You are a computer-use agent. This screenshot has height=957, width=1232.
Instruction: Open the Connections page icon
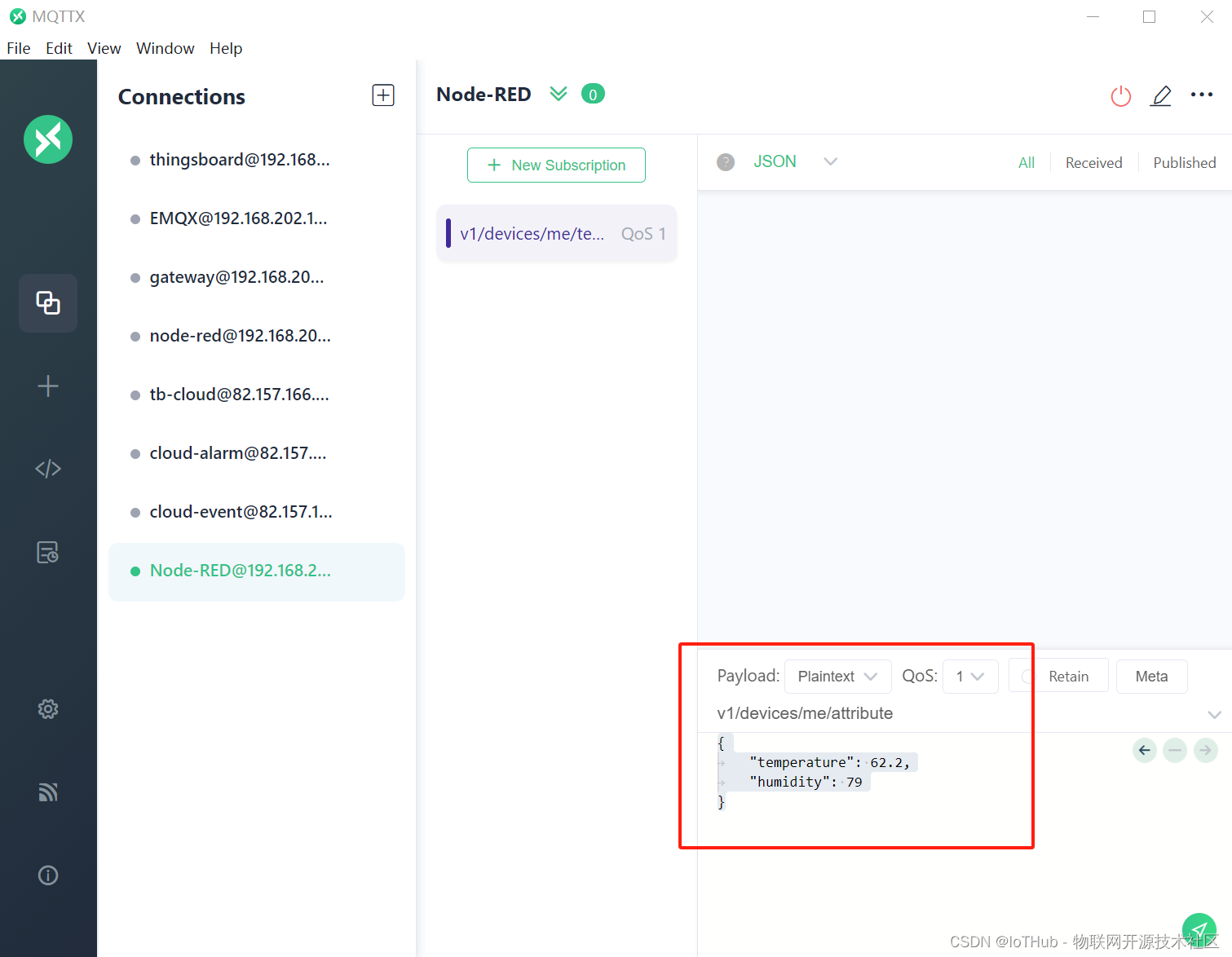pyautogui.click(x=48, y=303)
